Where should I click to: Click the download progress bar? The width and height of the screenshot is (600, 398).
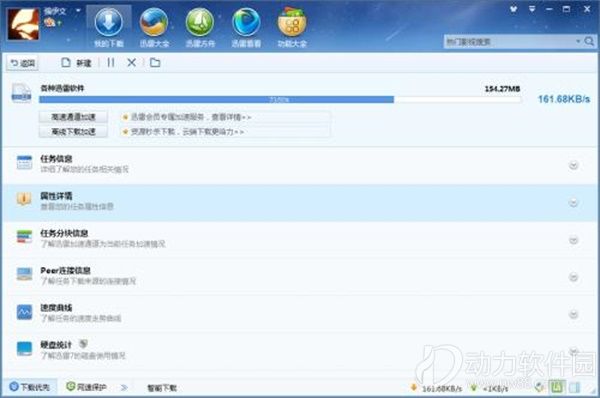click(x=280, y=100)
